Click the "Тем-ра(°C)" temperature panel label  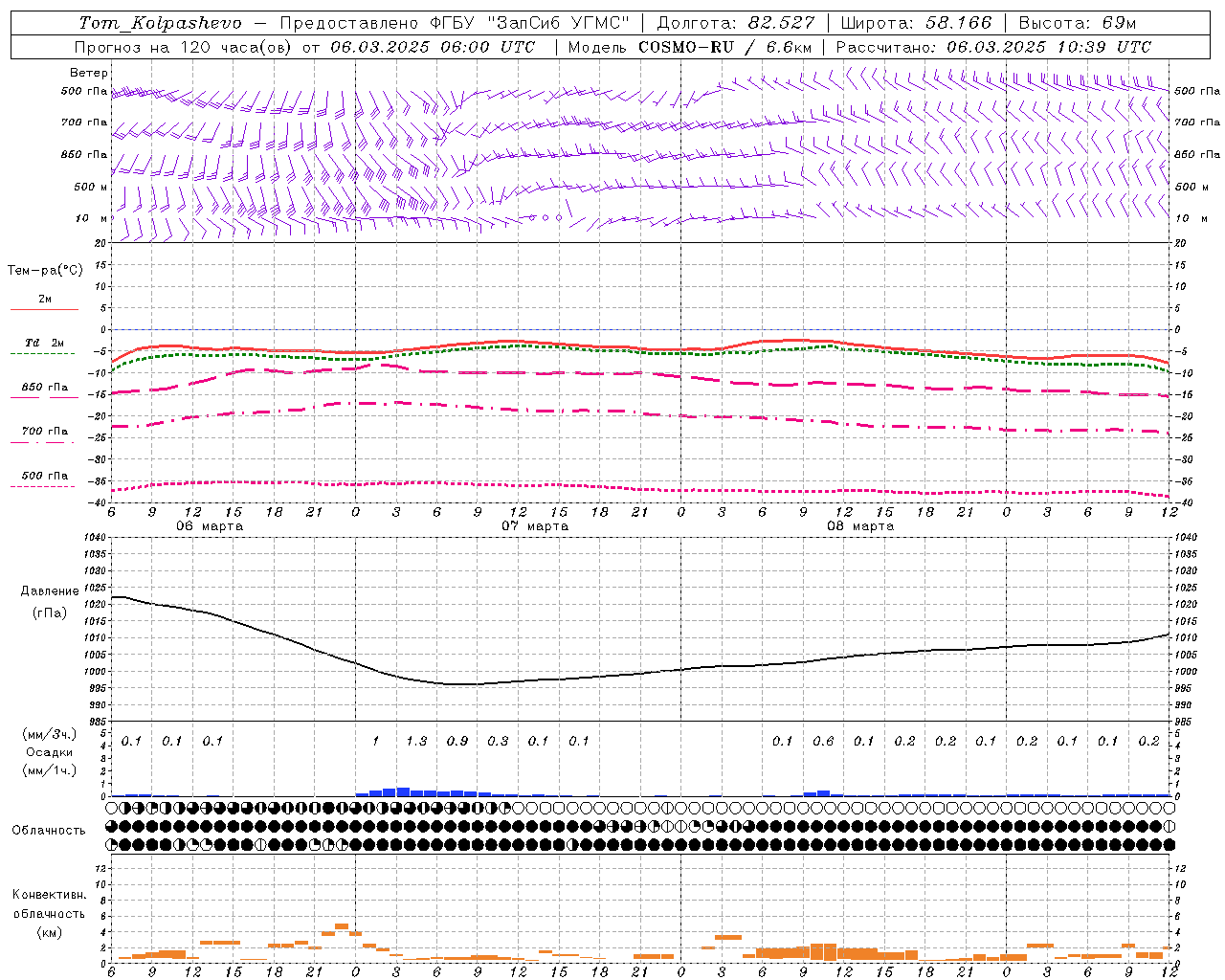point(45,271)
